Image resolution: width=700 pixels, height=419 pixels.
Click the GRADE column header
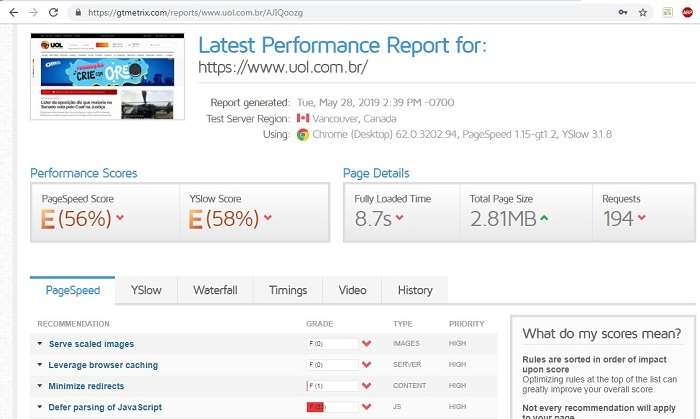320,324
